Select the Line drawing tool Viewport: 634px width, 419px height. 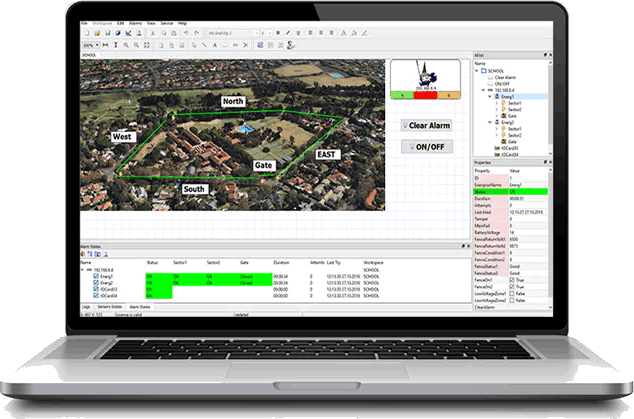pyautogui.click(x=204, y=45)
